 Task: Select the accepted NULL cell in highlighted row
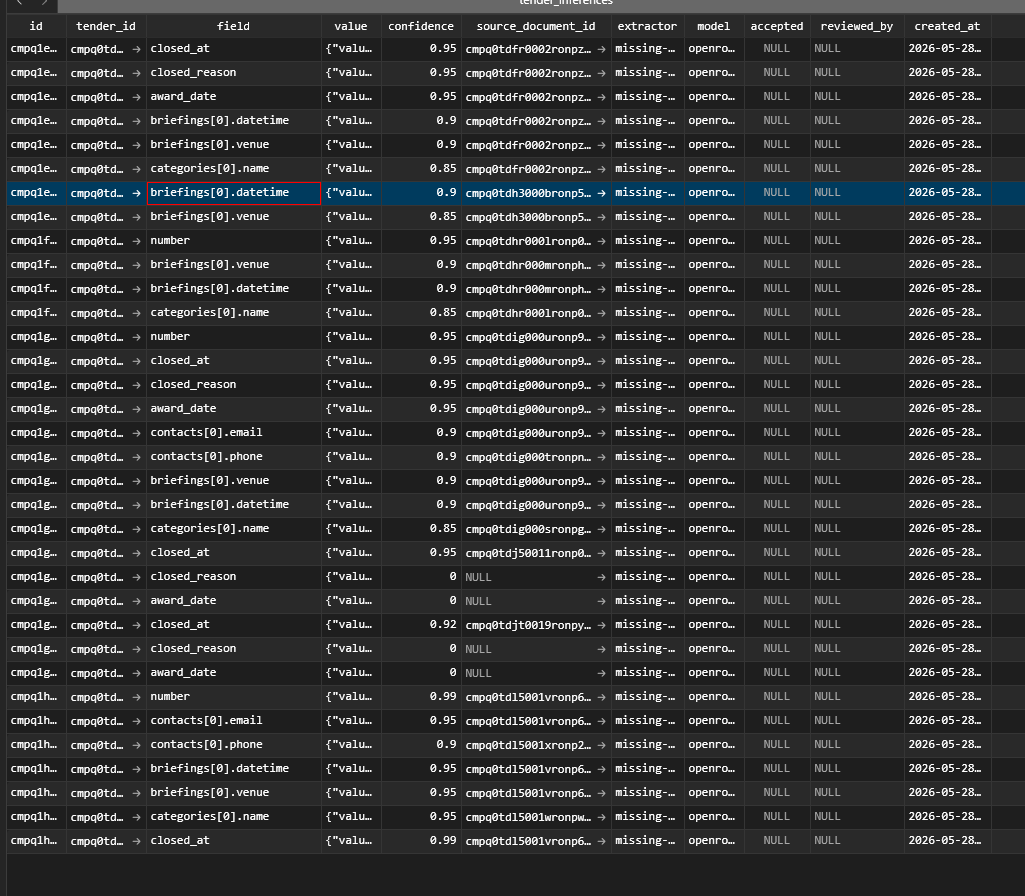[777, 193]
